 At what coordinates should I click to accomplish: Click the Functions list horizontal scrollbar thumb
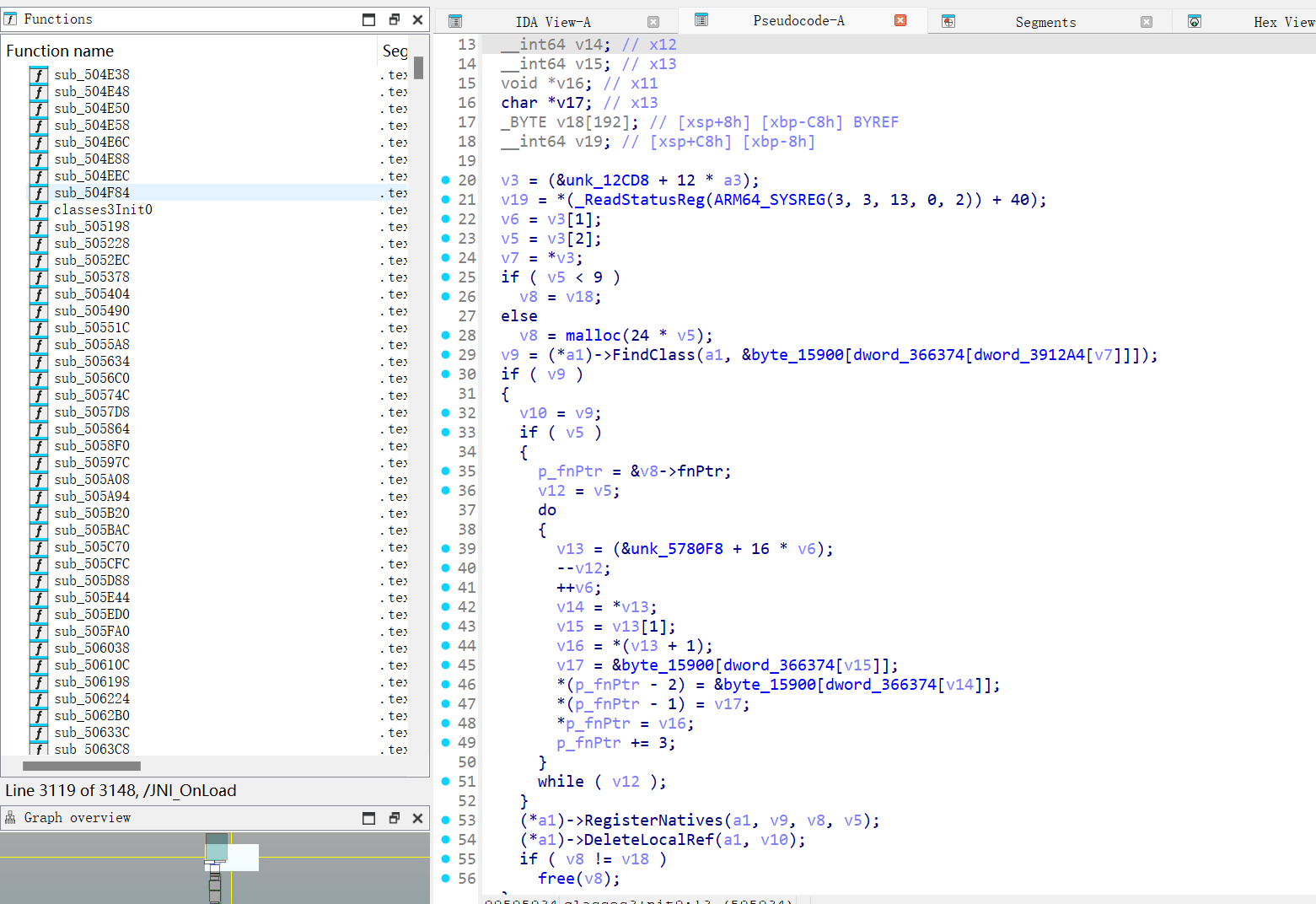81,767
